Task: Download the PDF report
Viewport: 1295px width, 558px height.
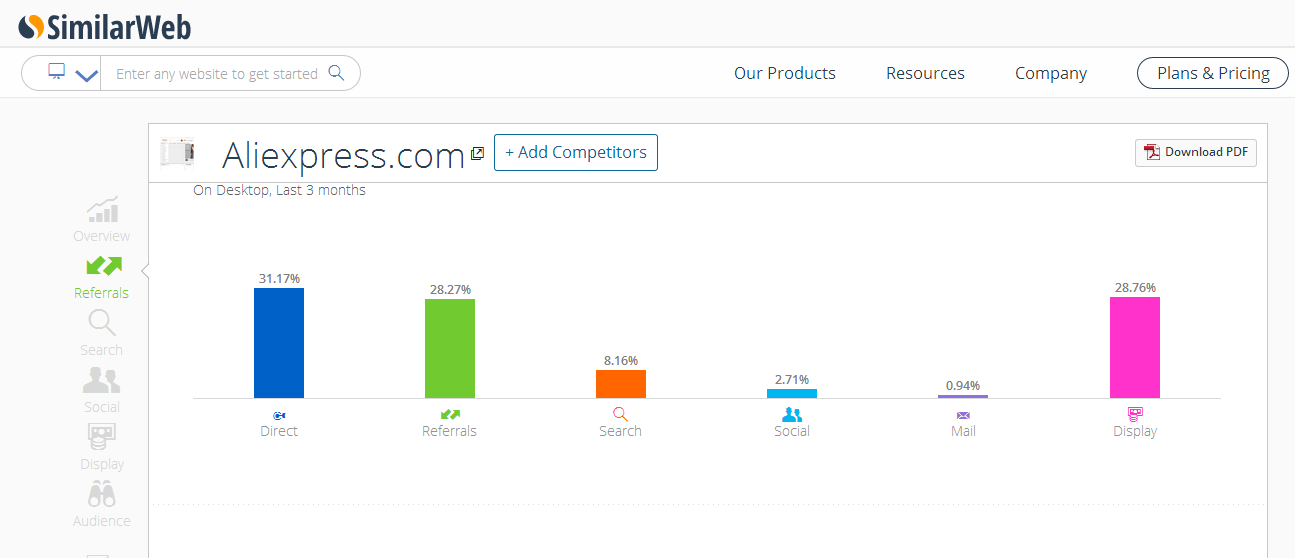Action: pos(1196,152)
